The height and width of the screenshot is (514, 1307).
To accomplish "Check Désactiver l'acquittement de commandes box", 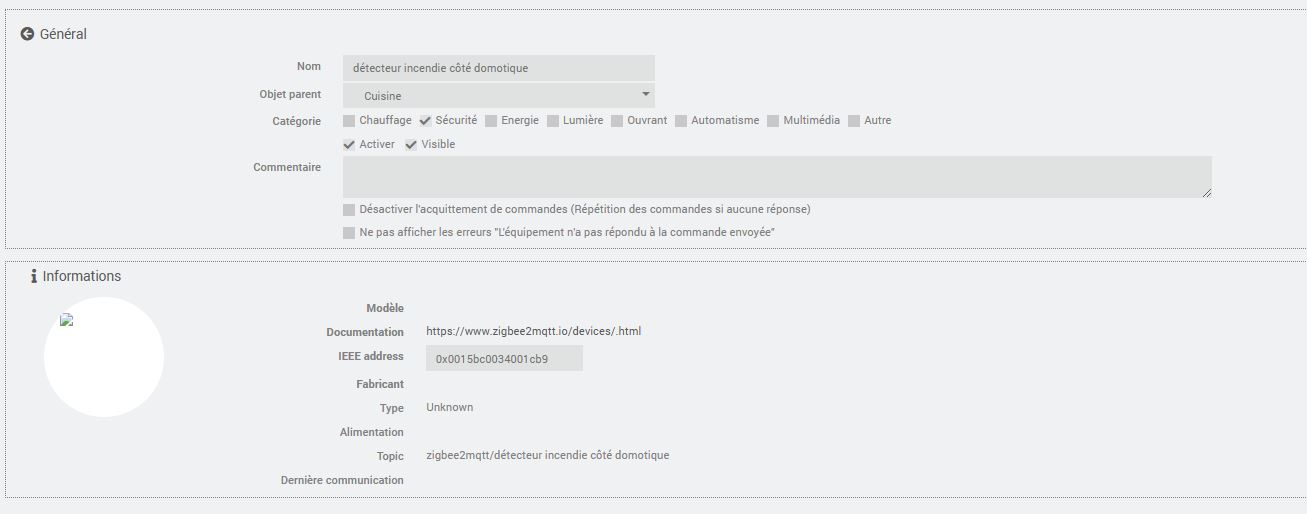I will click(349, 210).
